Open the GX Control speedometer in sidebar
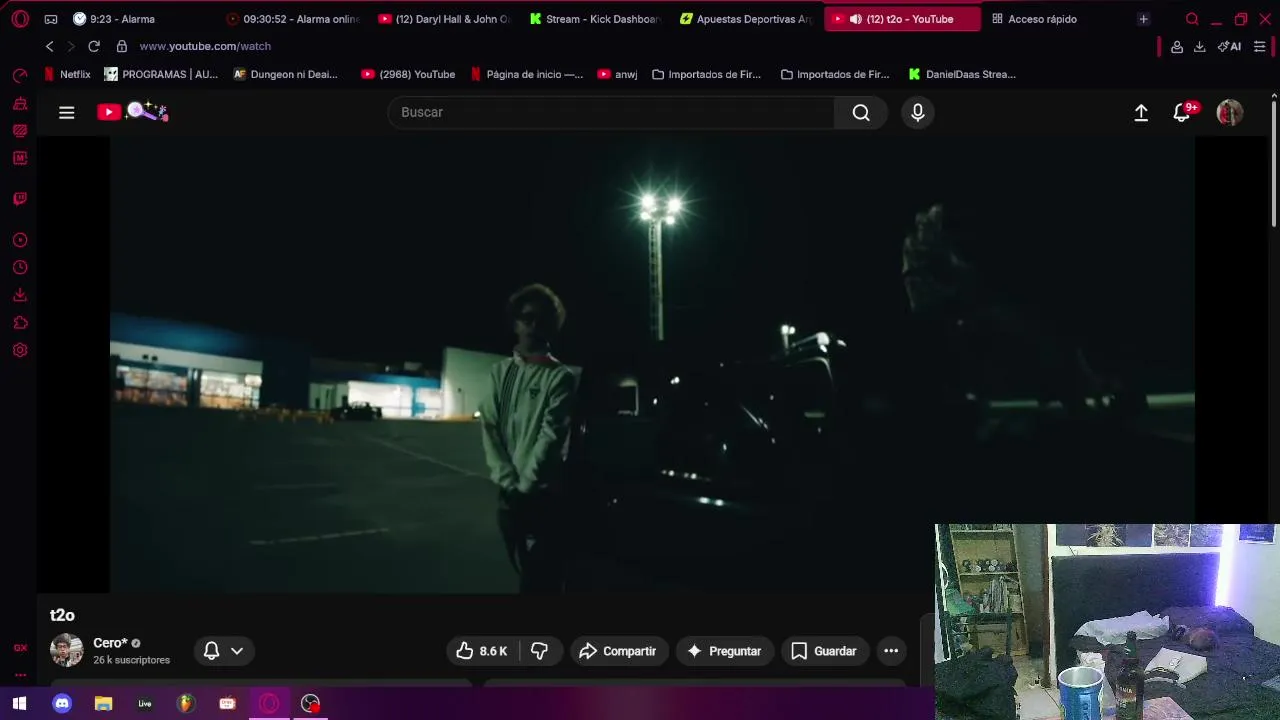The height and width of the screenshot is (720, 1280). (20, 76)
